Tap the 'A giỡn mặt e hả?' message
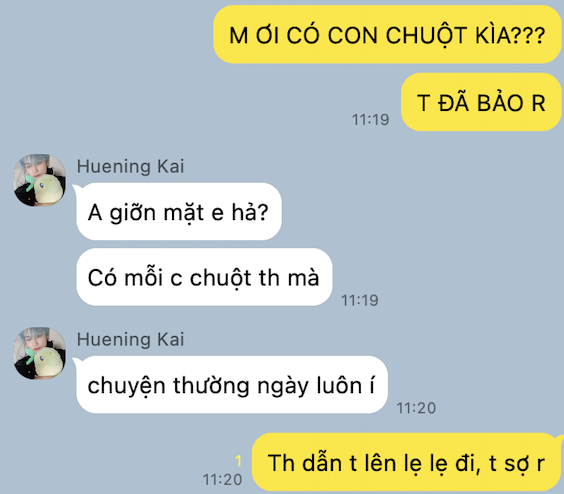 click(x=179, y=211)
